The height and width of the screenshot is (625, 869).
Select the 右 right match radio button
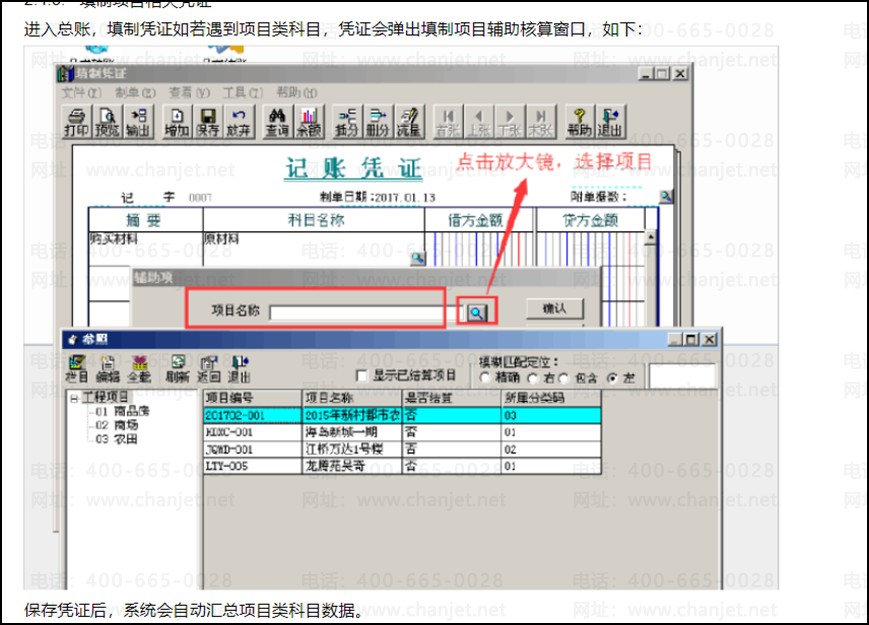pos(533,378)
